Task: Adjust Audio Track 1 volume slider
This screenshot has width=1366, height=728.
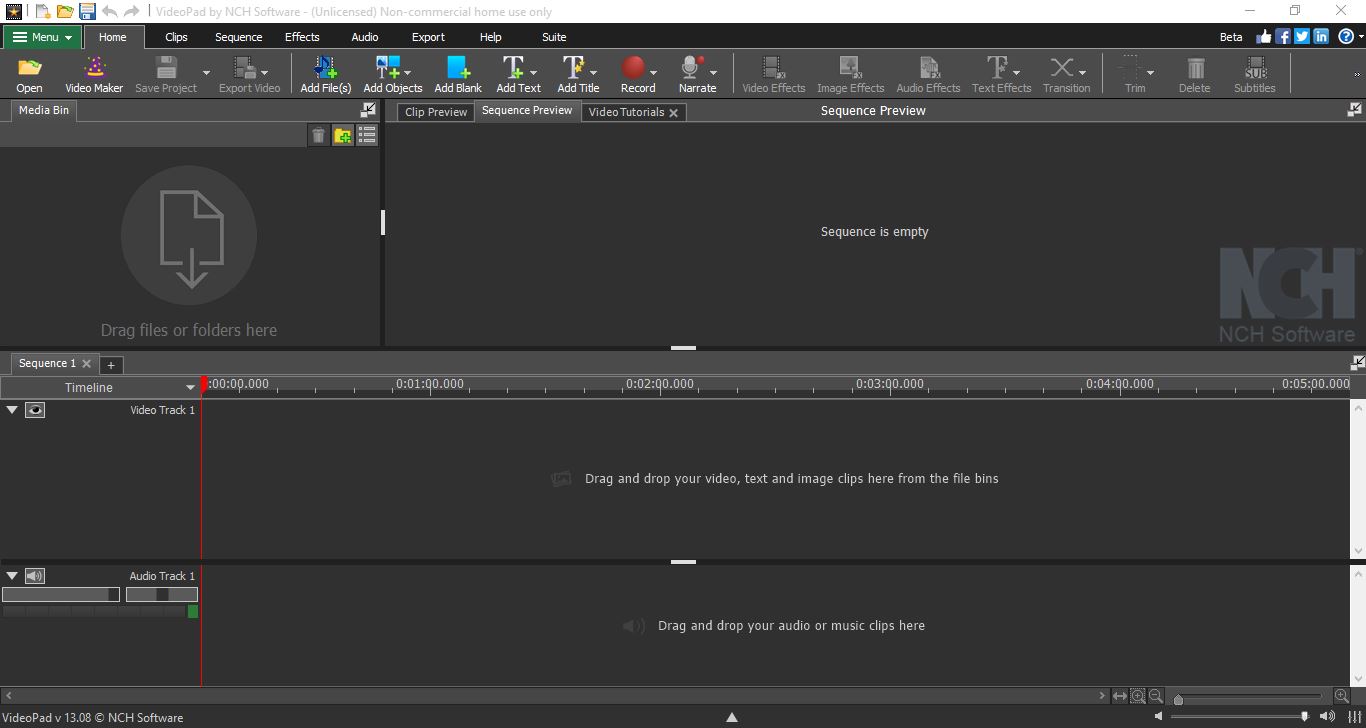Action: [x=61, y=594]
